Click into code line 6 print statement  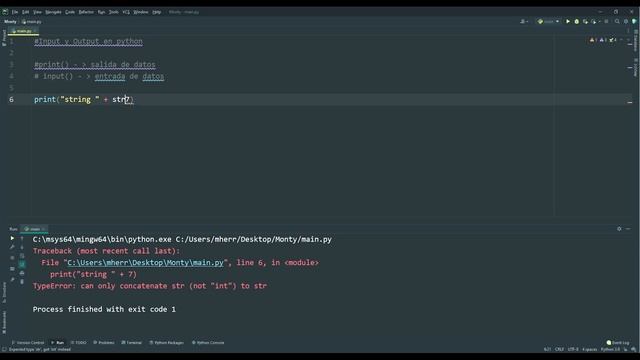(x=84, y=100)
